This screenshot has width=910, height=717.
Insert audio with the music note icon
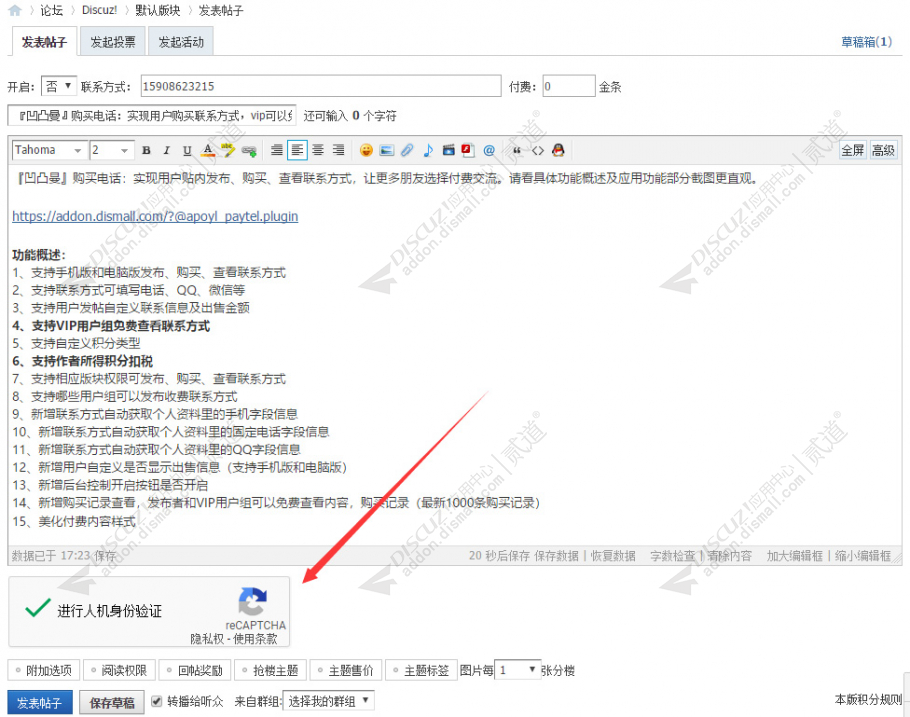[428, 150]
